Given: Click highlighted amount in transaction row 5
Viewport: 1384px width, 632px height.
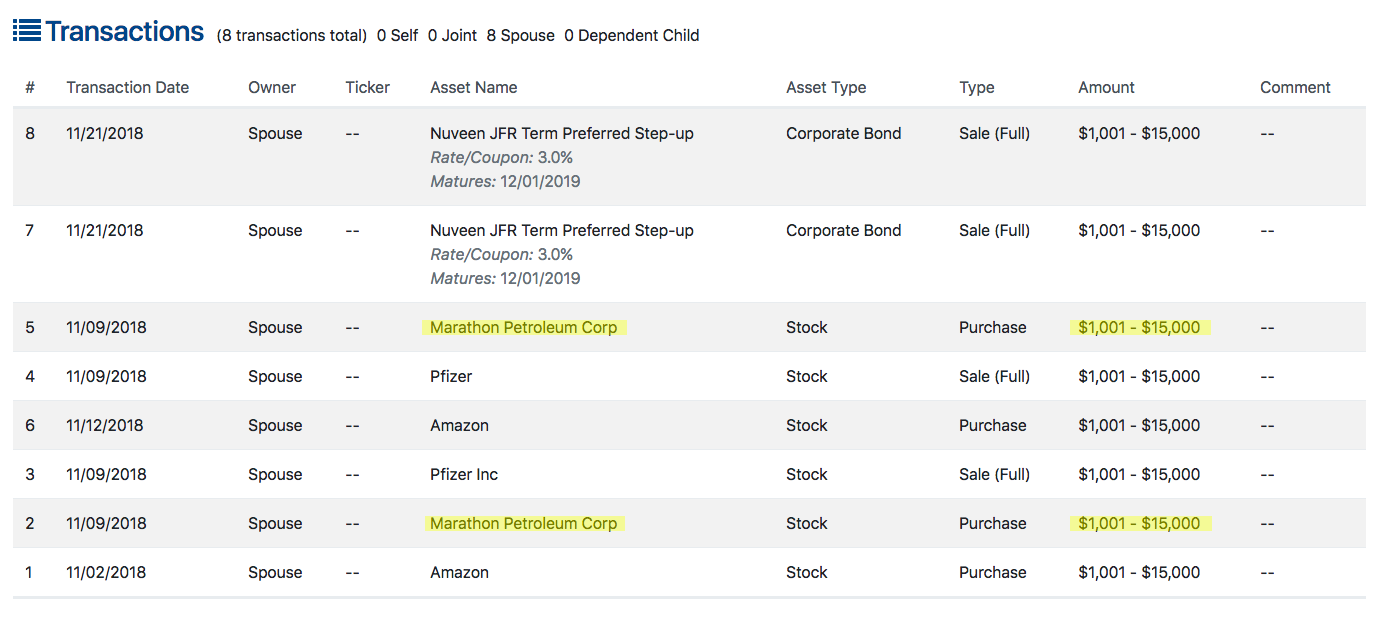Looking at the screenshot, I should (x=1140, y=327).
